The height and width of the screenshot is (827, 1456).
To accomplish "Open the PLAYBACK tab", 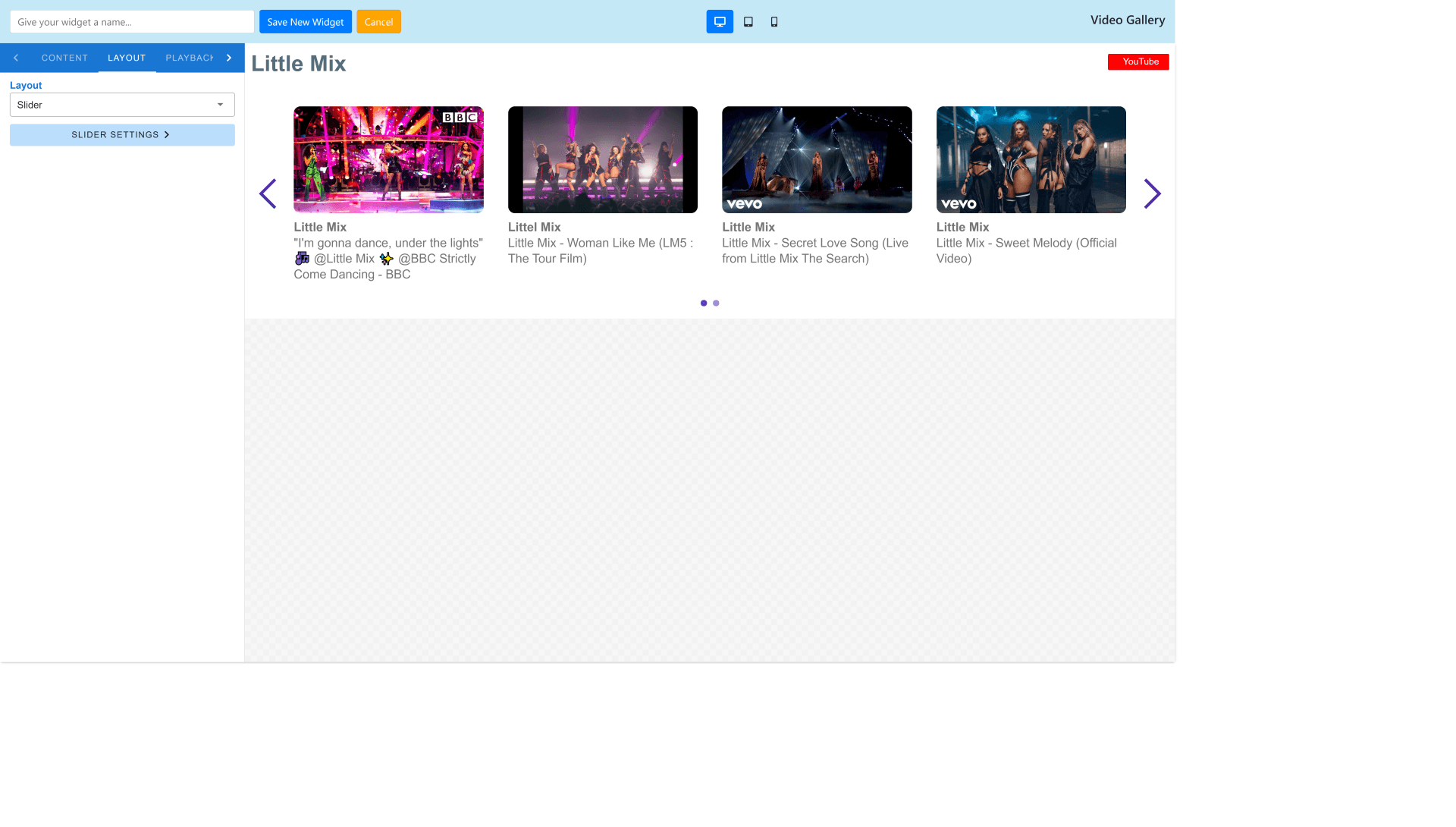I will point(189,58).
